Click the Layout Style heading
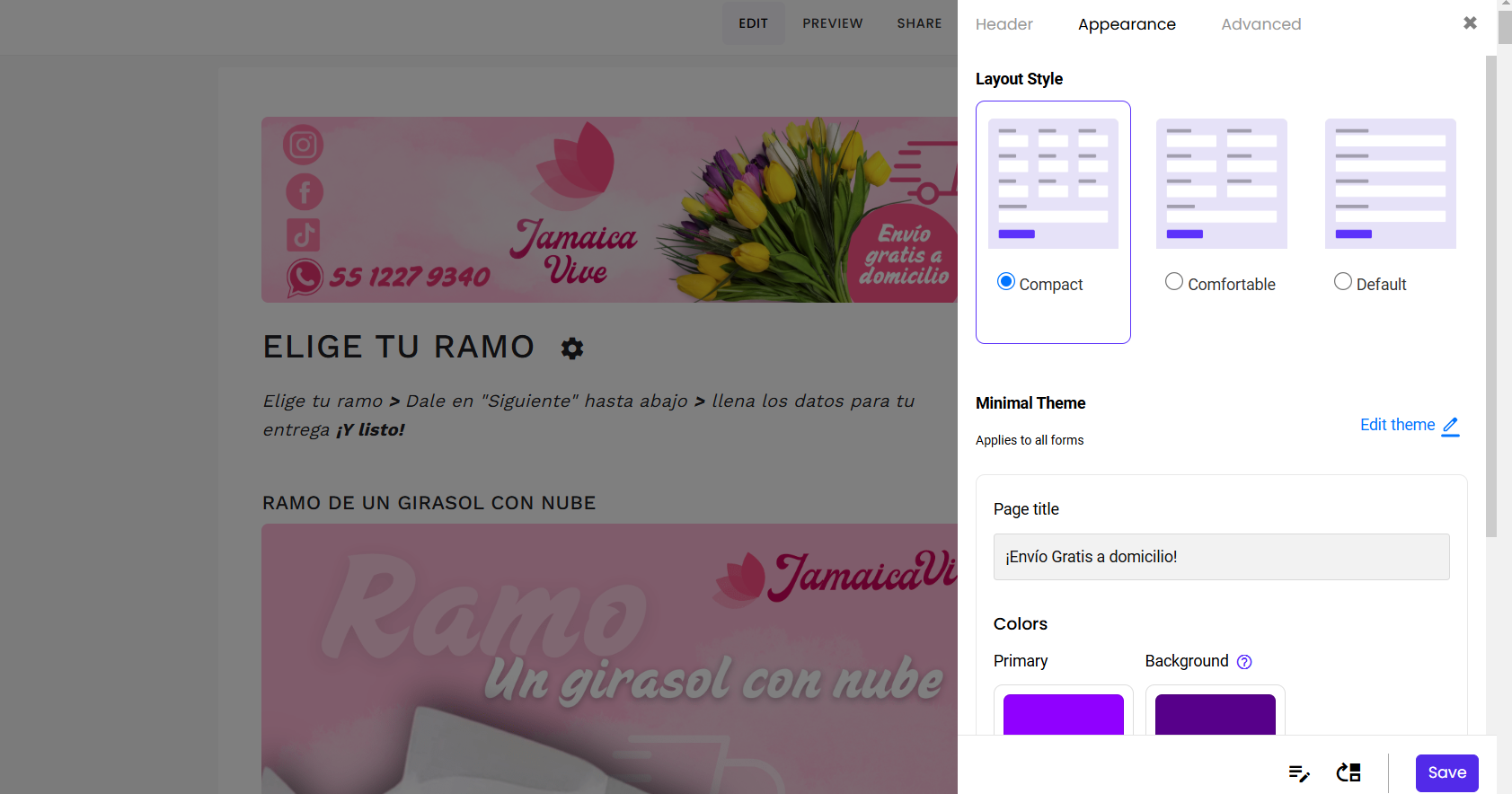The height and width of the screenshot is (794, 1512). [x=1019, y=79]
